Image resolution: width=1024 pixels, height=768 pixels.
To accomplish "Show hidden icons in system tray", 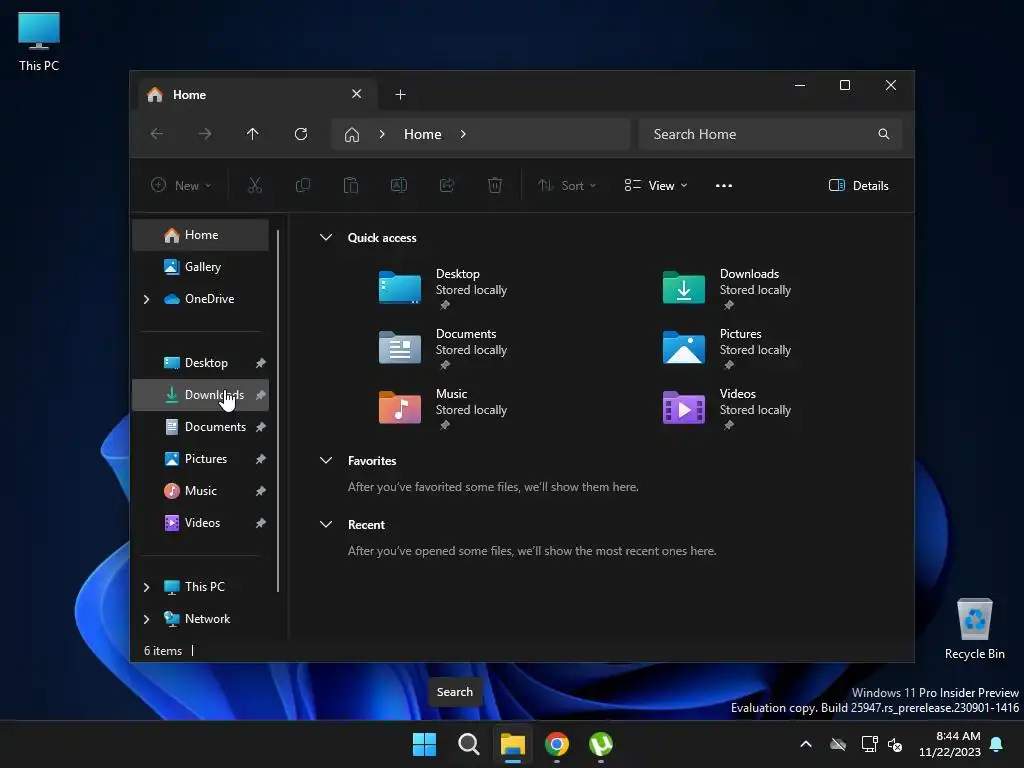I will pyautogui.click(x=806, y=744).
